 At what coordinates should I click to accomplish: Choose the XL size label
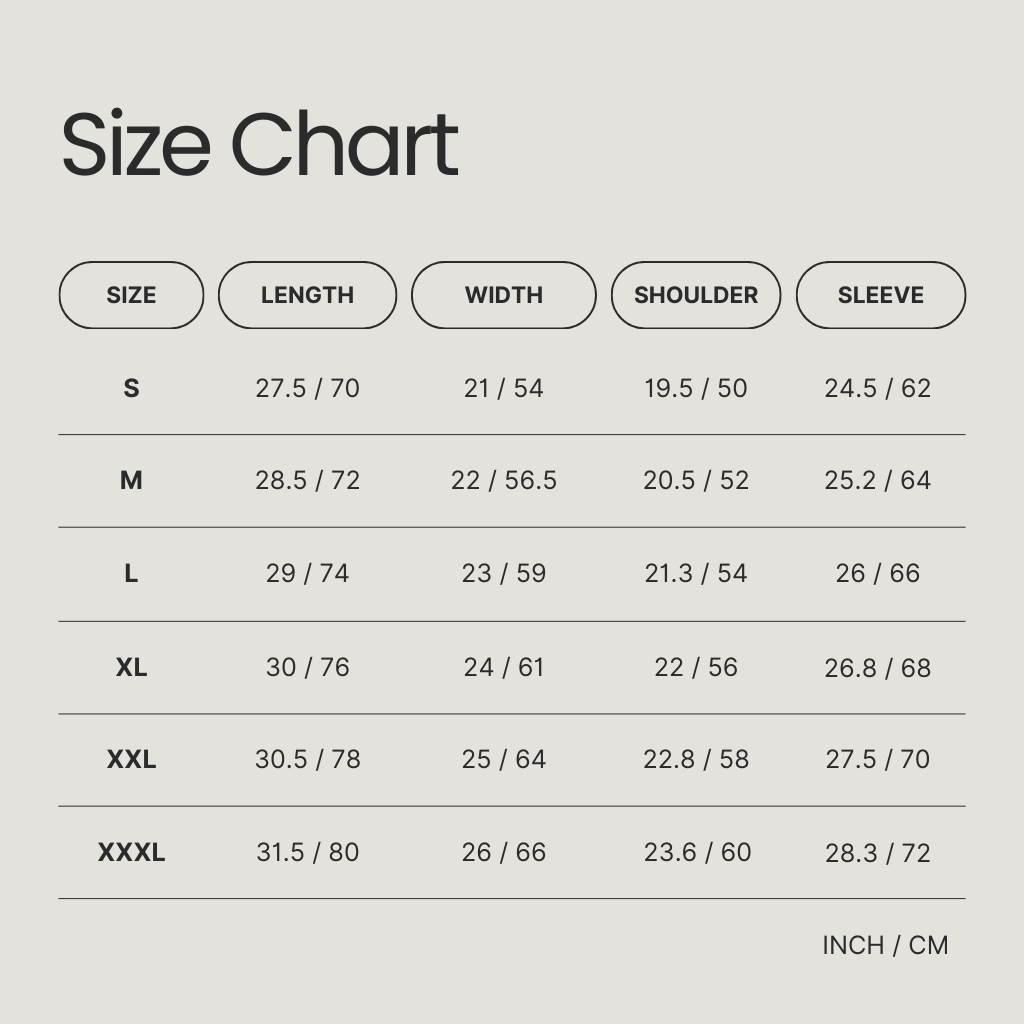131,667
